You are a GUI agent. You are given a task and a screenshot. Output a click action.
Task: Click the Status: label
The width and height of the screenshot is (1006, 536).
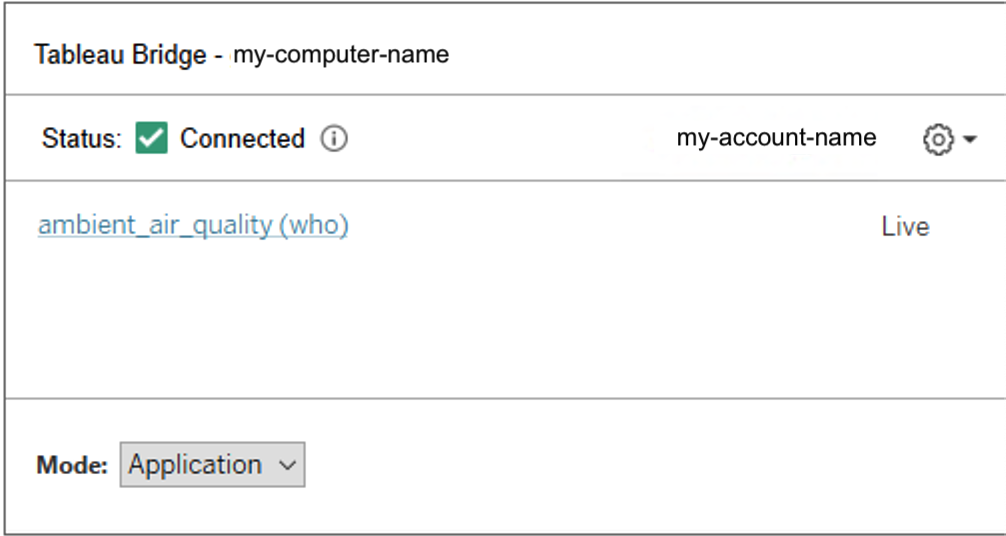[x=82, y=139]
